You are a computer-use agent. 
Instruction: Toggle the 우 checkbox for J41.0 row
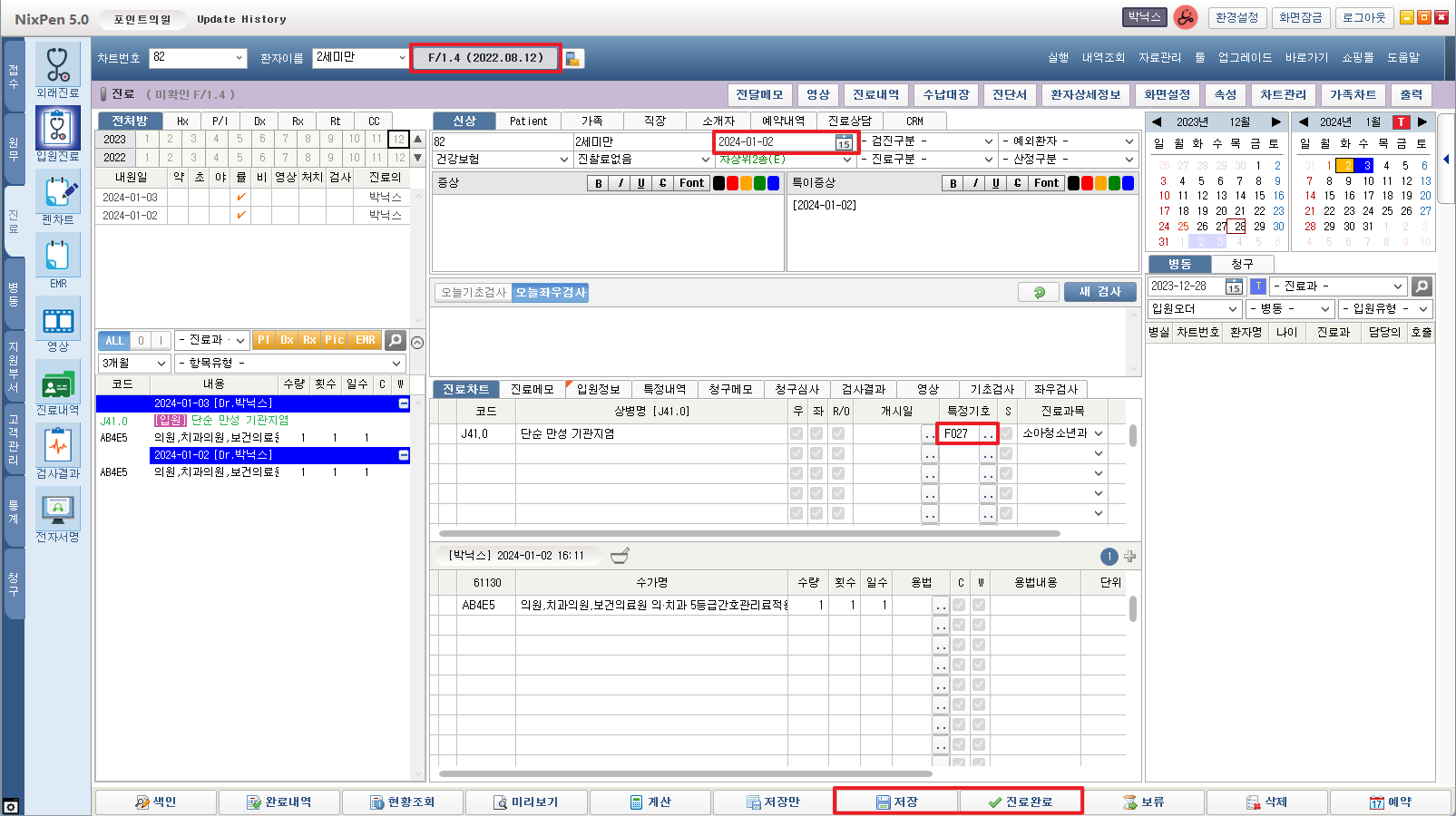[x=796, y=433]
